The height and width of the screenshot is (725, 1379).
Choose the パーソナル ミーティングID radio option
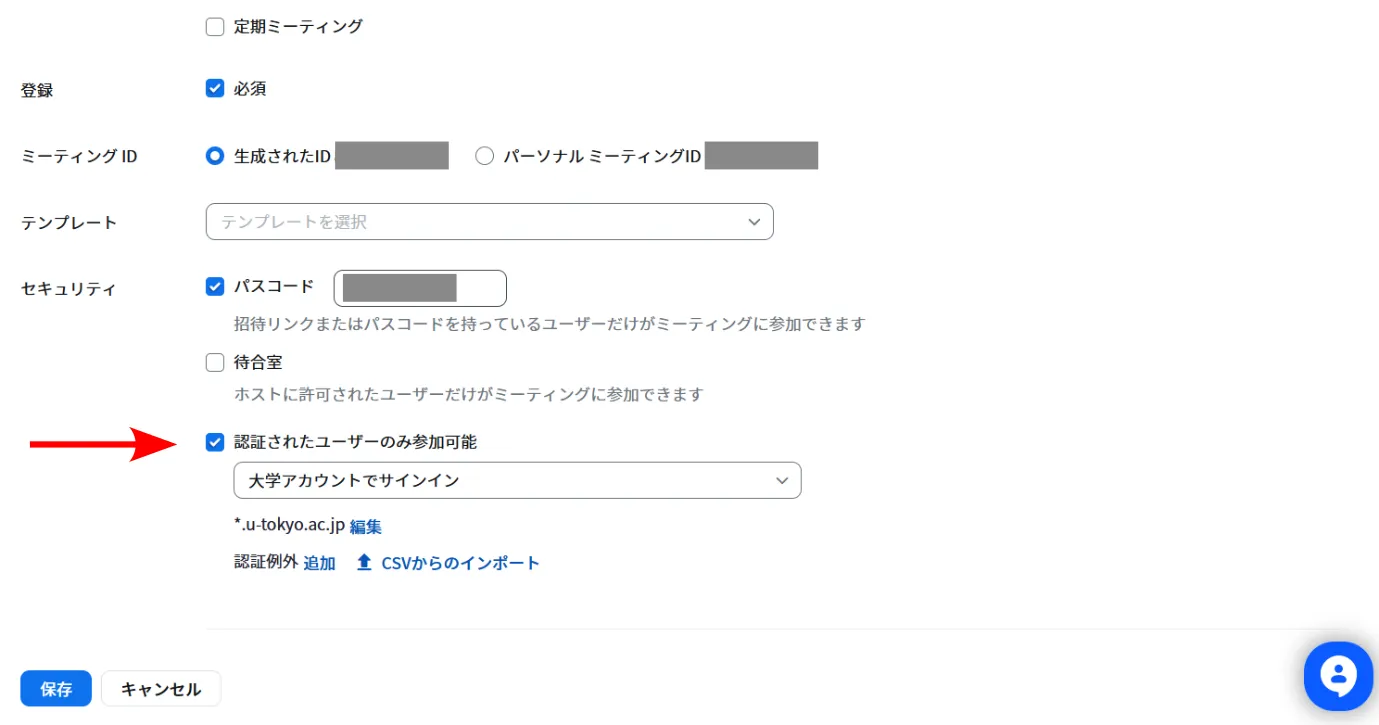pos(485,156)
